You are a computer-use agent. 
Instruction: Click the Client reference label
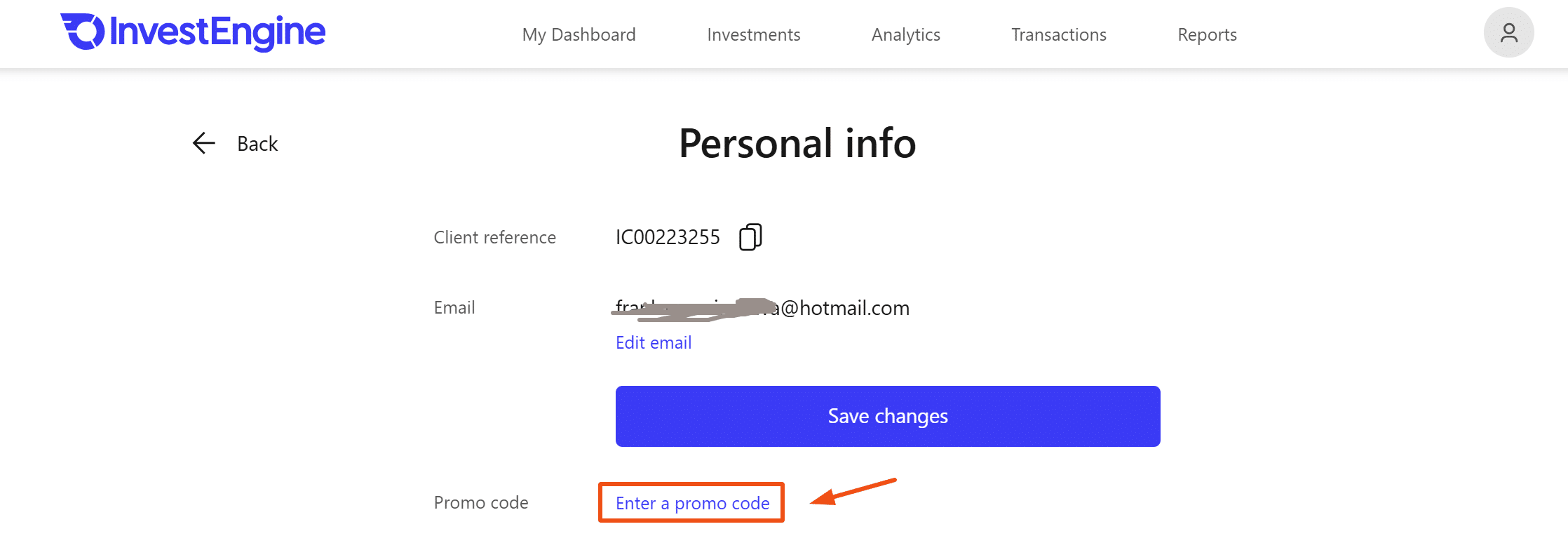tap(494, 237)
